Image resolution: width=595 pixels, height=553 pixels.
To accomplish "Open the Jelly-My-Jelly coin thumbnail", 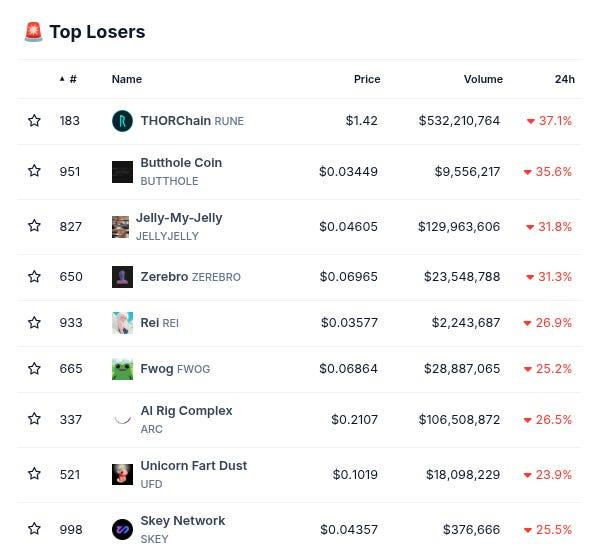I will tap(120, 227).
